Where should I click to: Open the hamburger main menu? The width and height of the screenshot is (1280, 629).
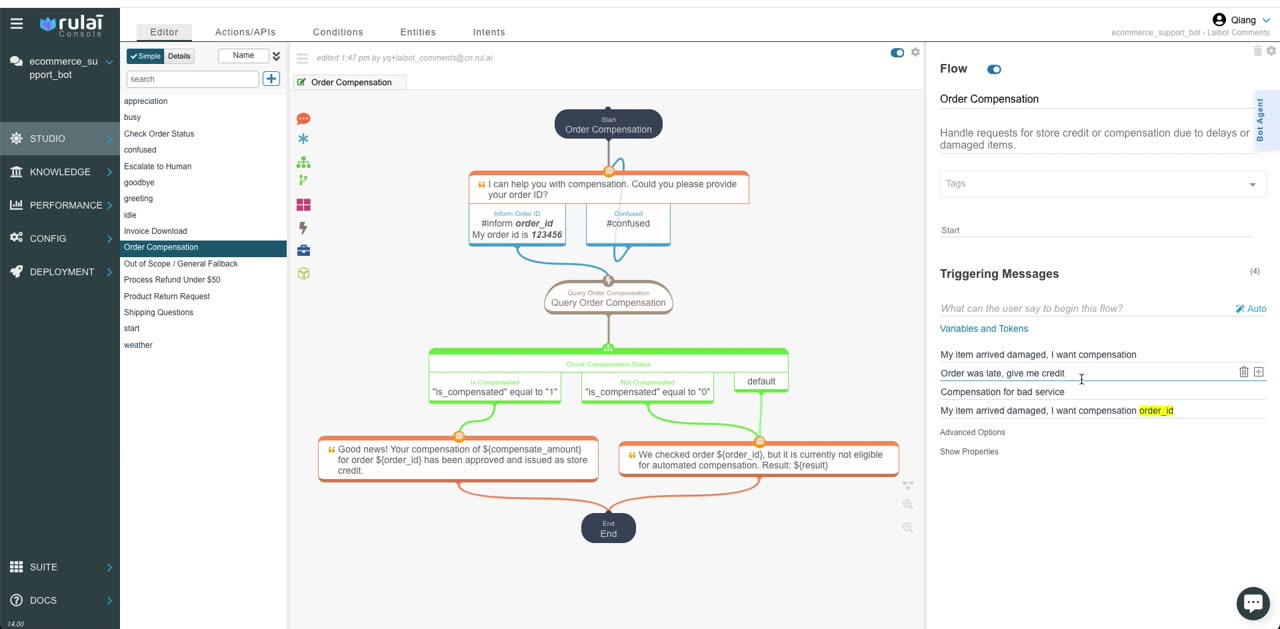coord(16,23)
